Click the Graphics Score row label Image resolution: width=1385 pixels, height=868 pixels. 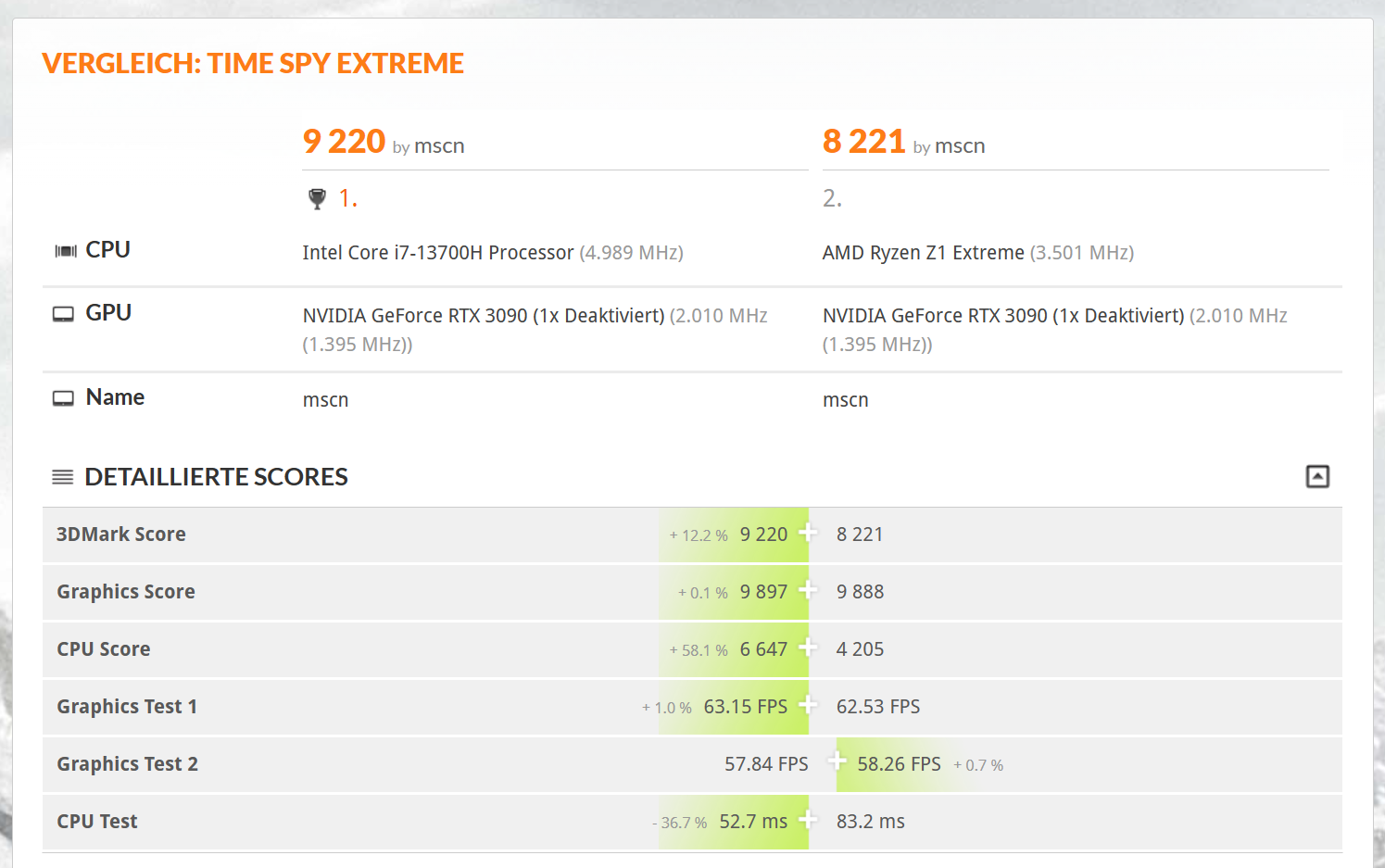point(126,592)
